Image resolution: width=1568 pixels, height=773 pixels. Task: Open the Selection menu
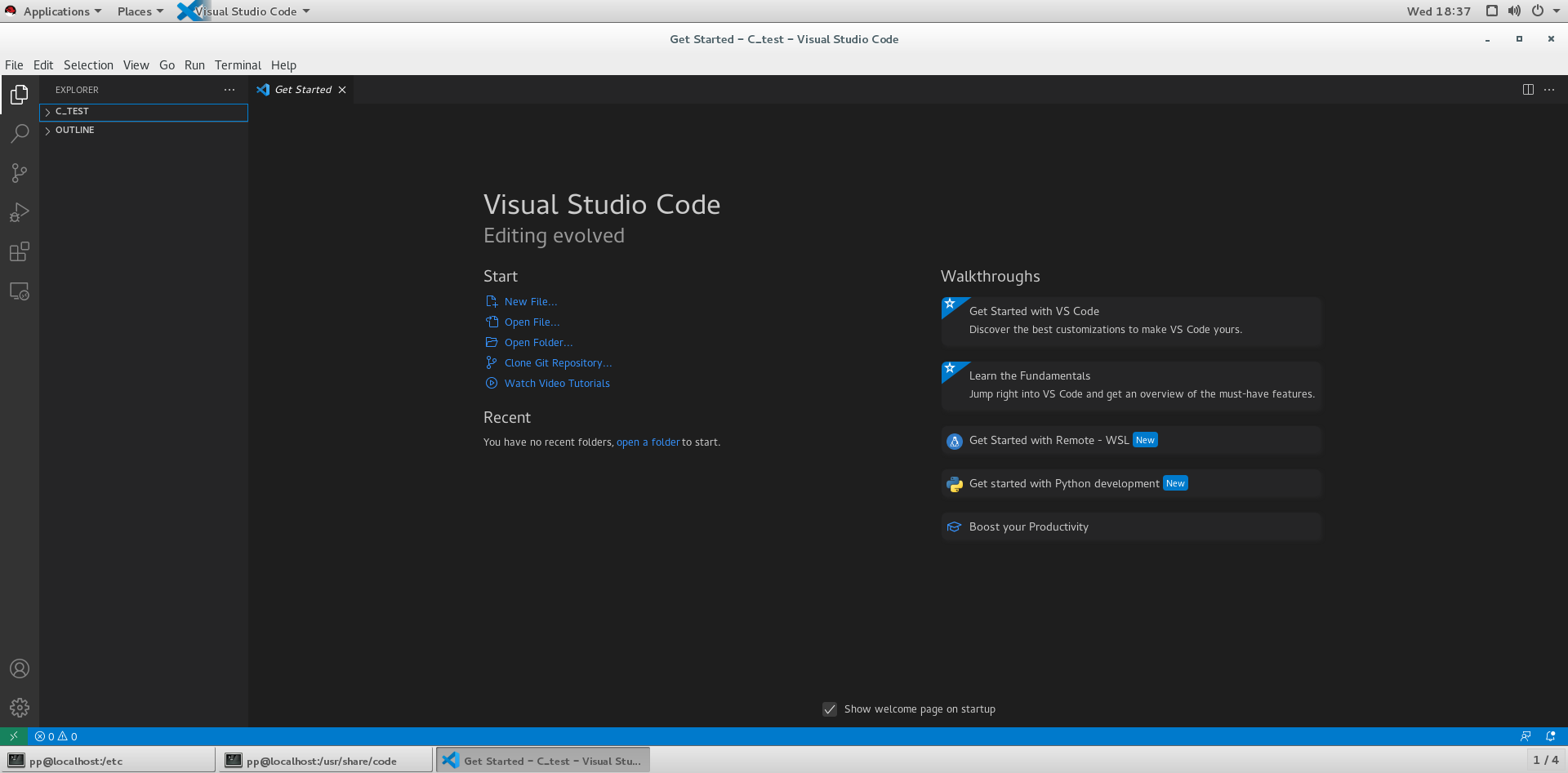[x=88, y=65]
